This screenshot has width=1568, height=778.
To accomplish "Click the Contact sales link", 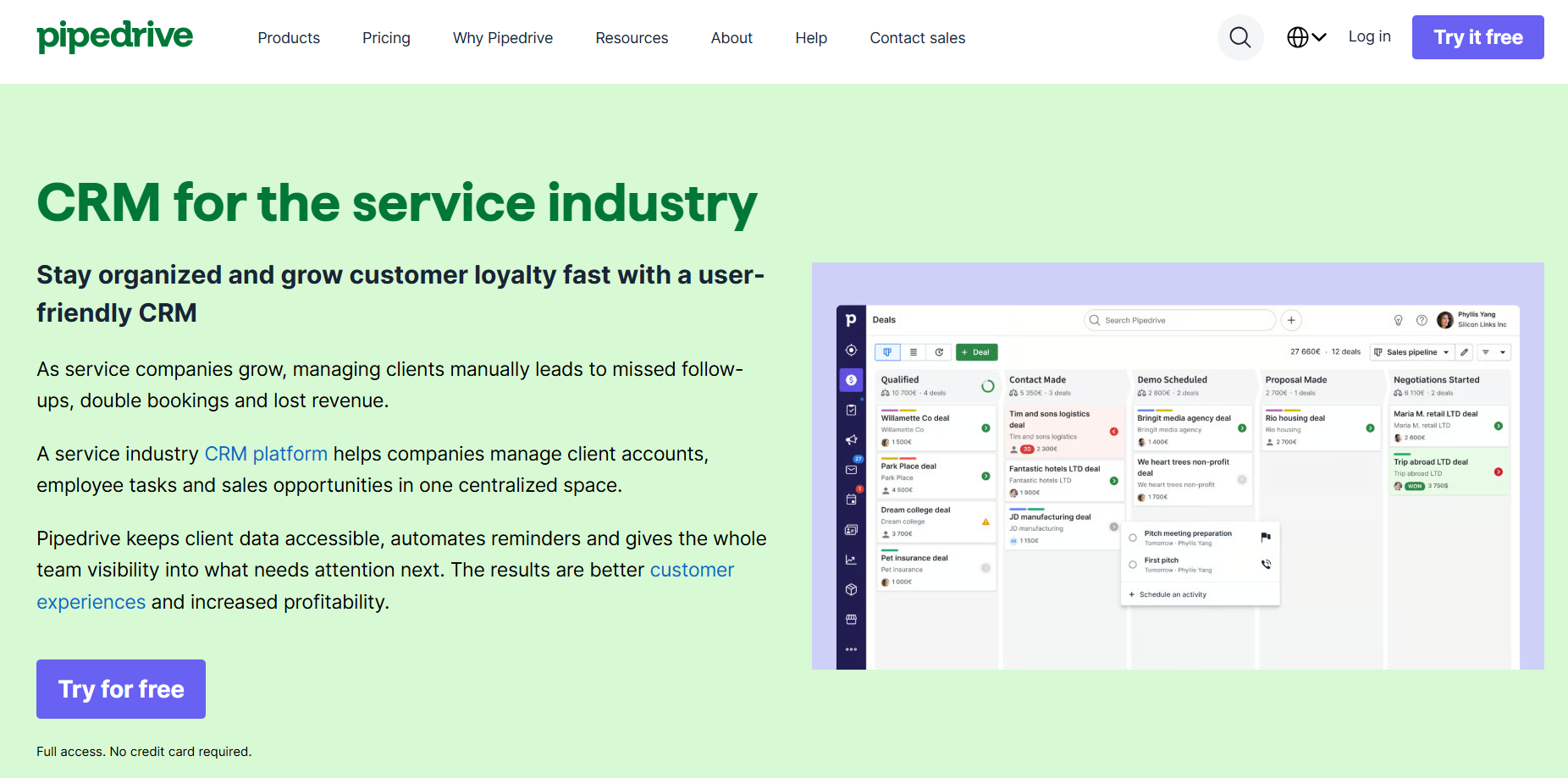I will [918, 38].
